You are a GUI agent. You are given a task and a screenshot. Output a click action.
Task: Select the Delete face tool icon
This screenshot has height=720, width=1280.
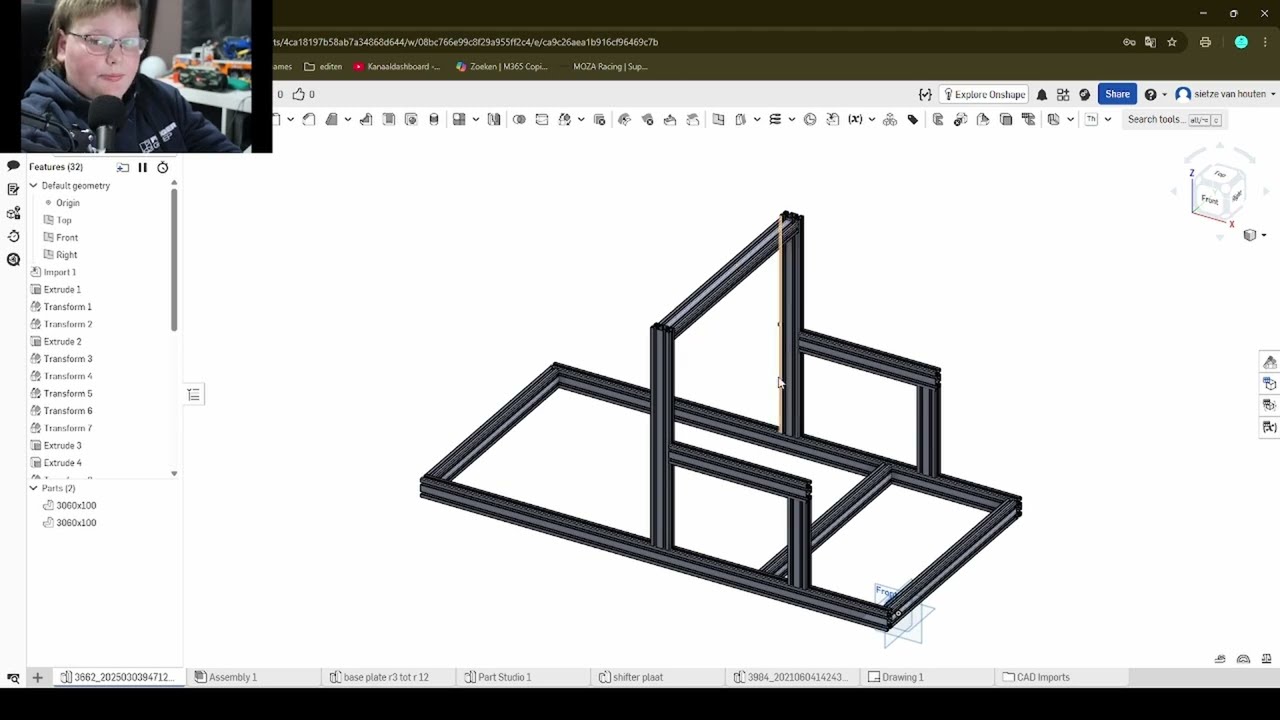(x=647, y=120)
